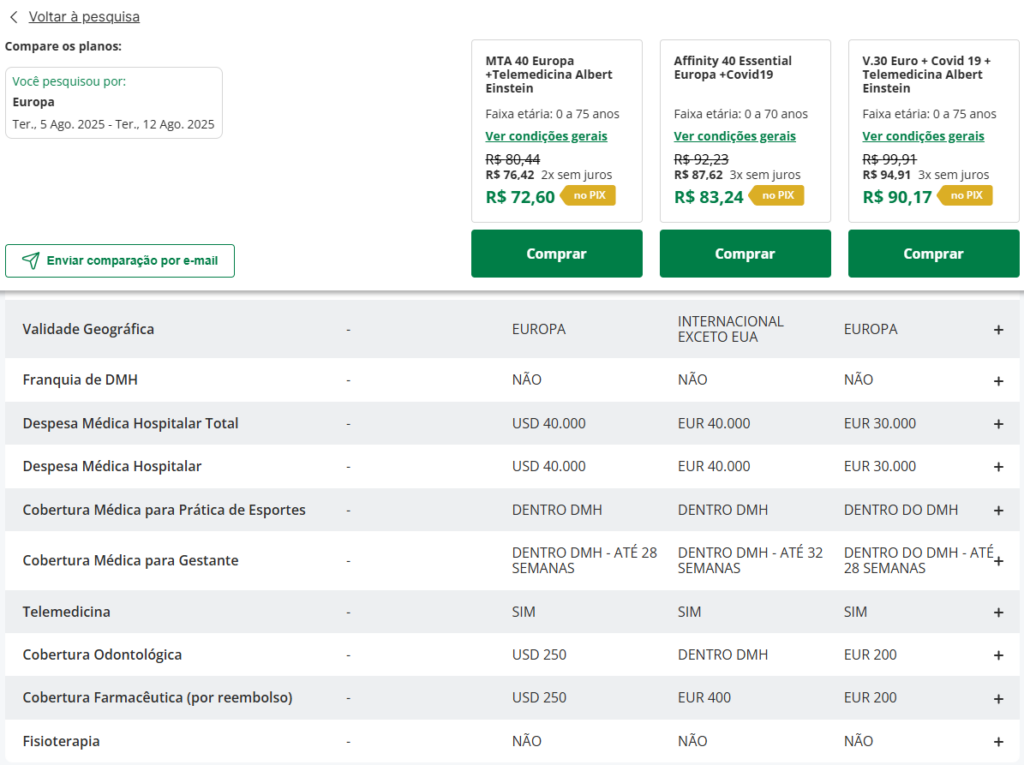Image resolution: width=1024 pixels, height=765 pixels.
Task: Click the R$ 94,91 3x sem juros price
Action: pyautogui.click(x=925, y=175)
